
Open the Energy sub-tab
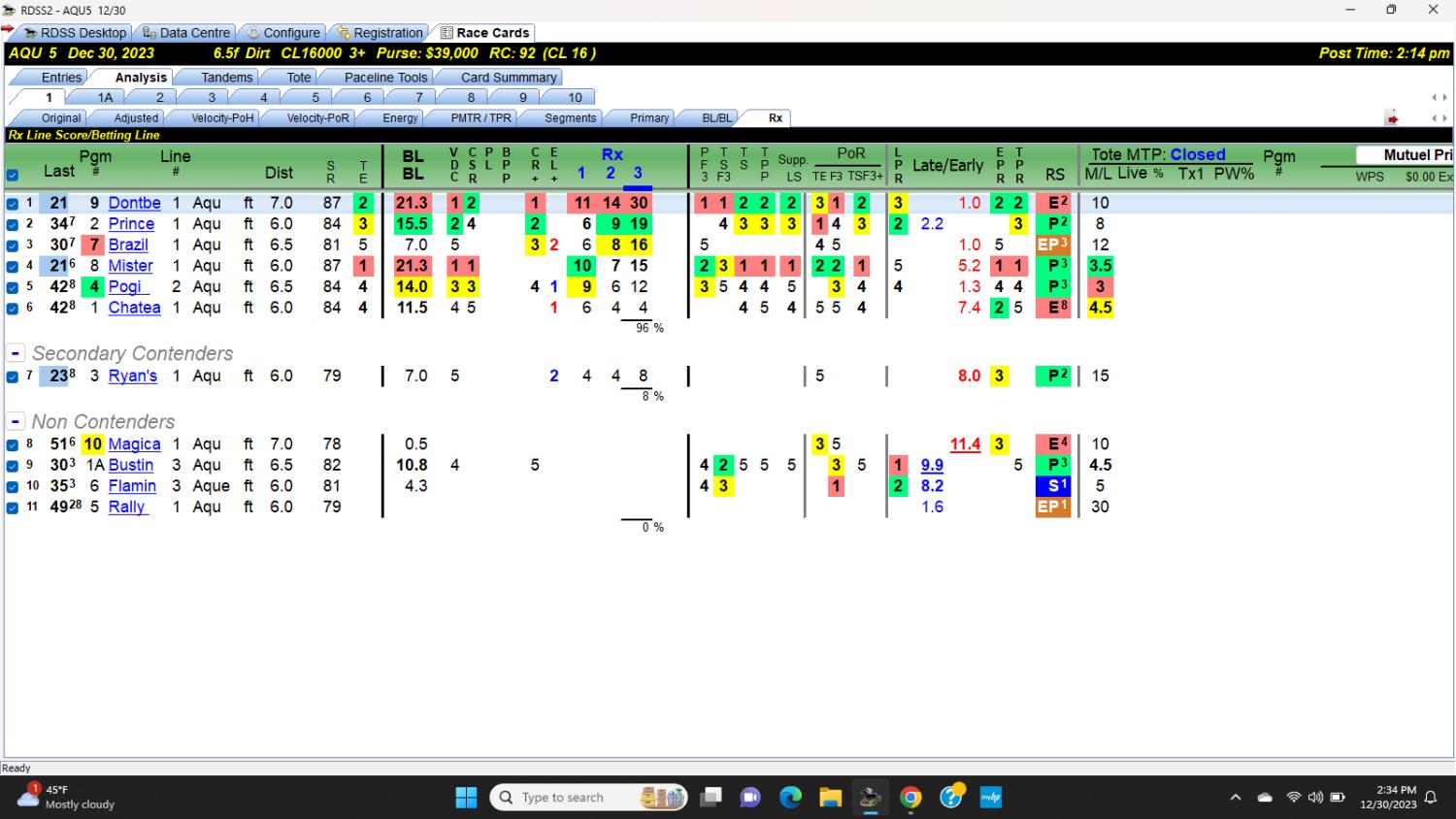(400, 118)
